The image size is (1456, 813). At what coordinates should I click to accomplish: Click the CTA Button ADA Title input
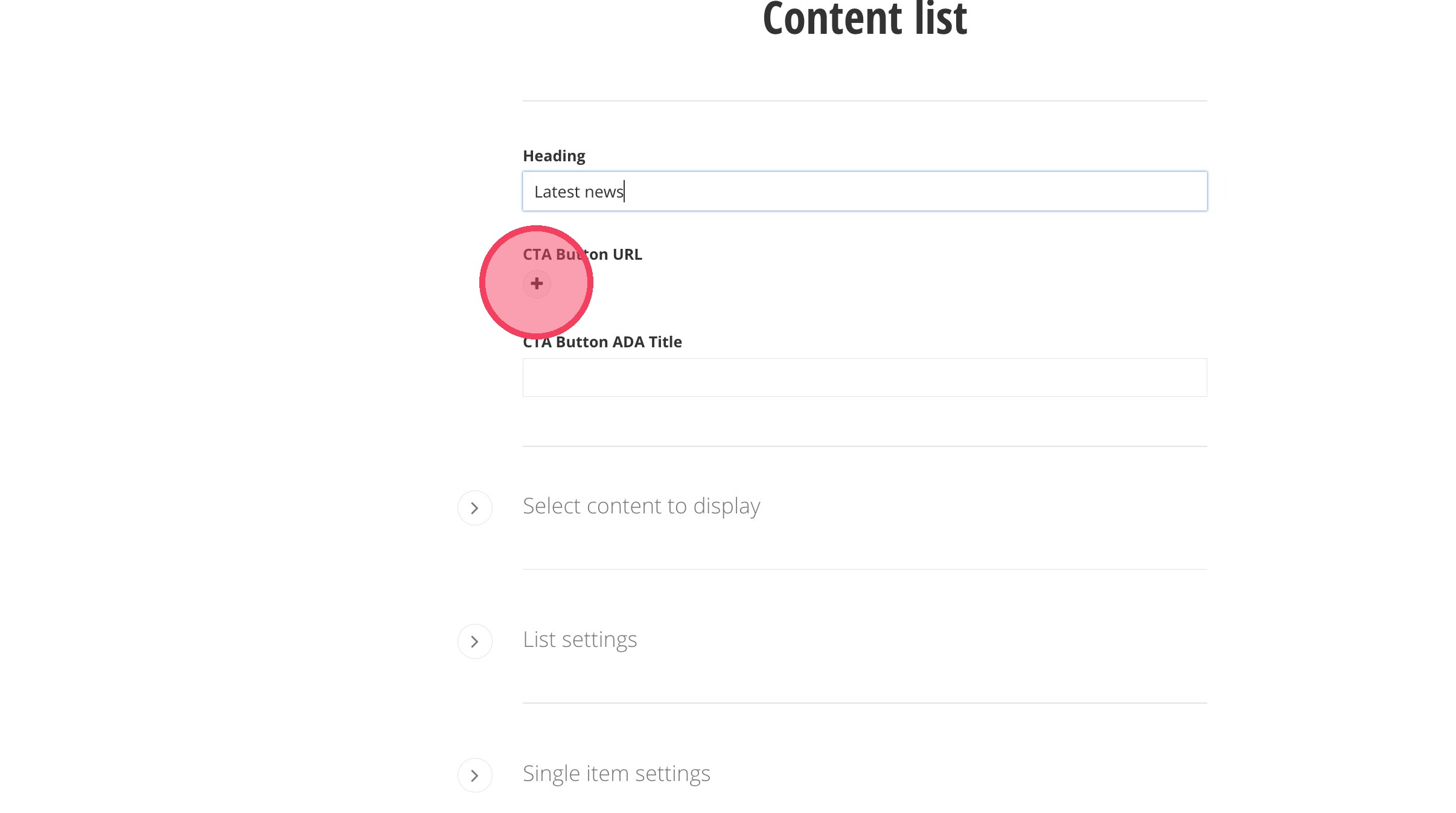tap(864, 378)
